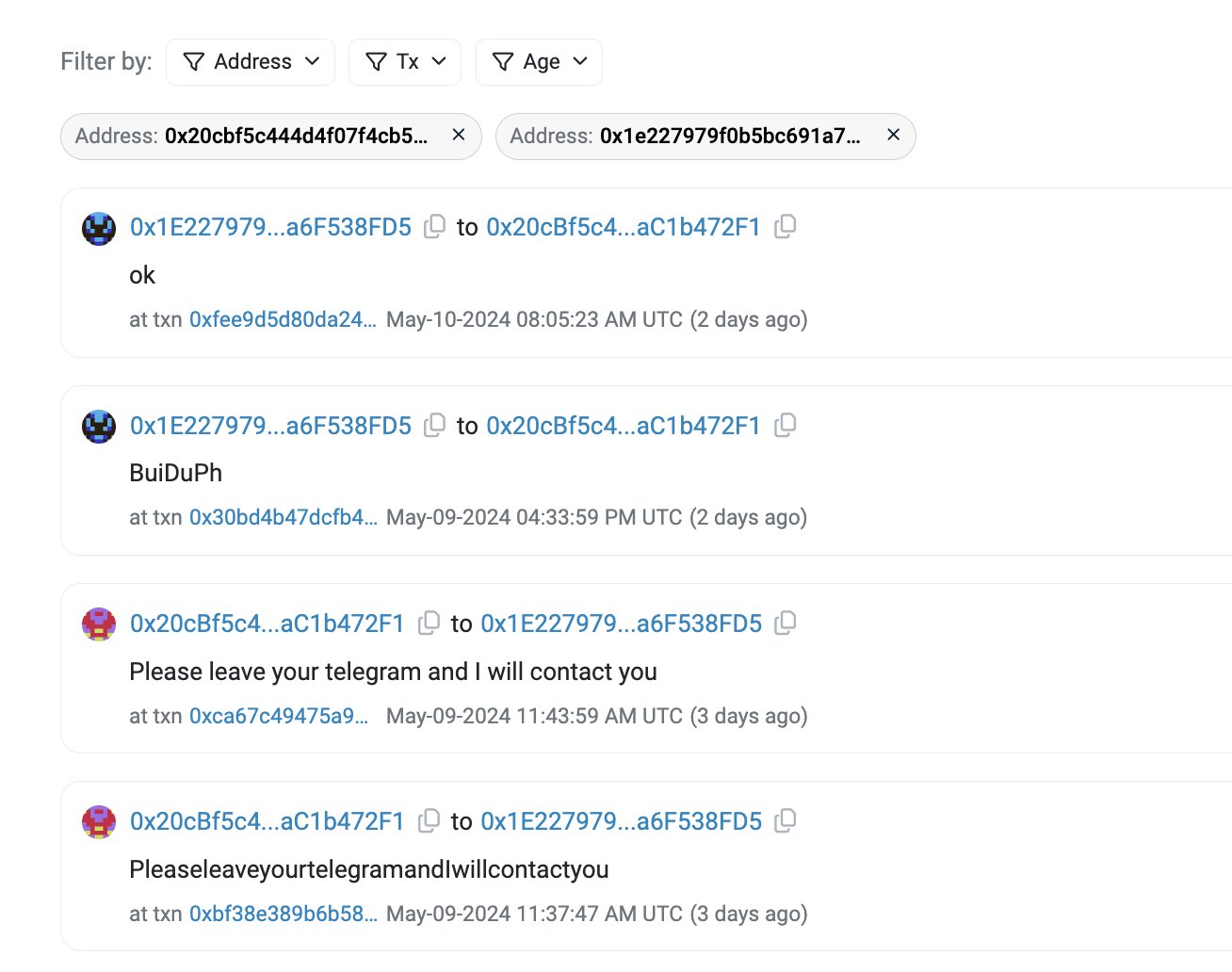Copy recipient address in 'Pleaseleaveyourtelegram' message
1232x972 pixels.
785,821
